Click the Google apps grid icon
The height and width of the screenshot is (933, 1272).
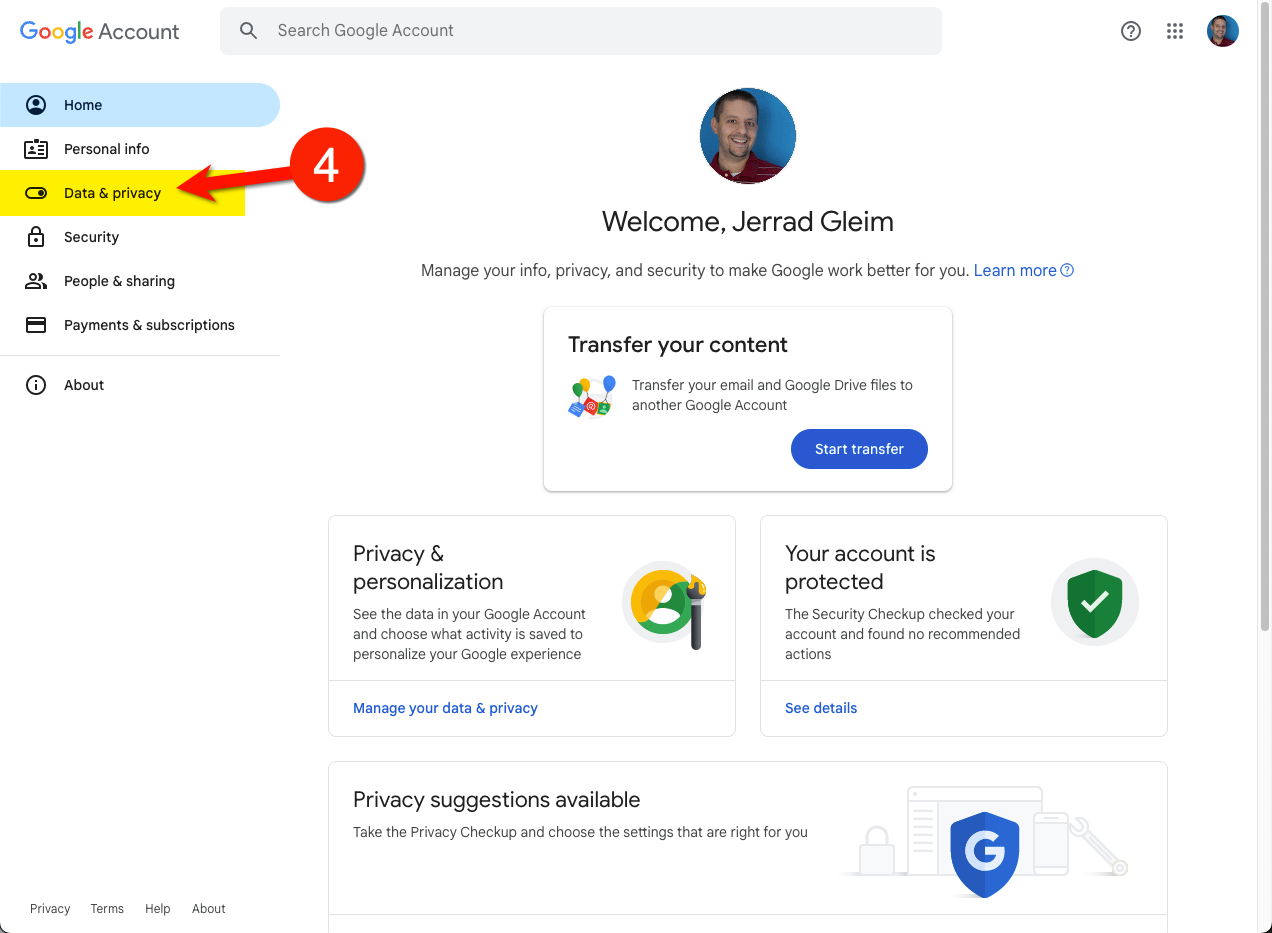coord(1175,31)
